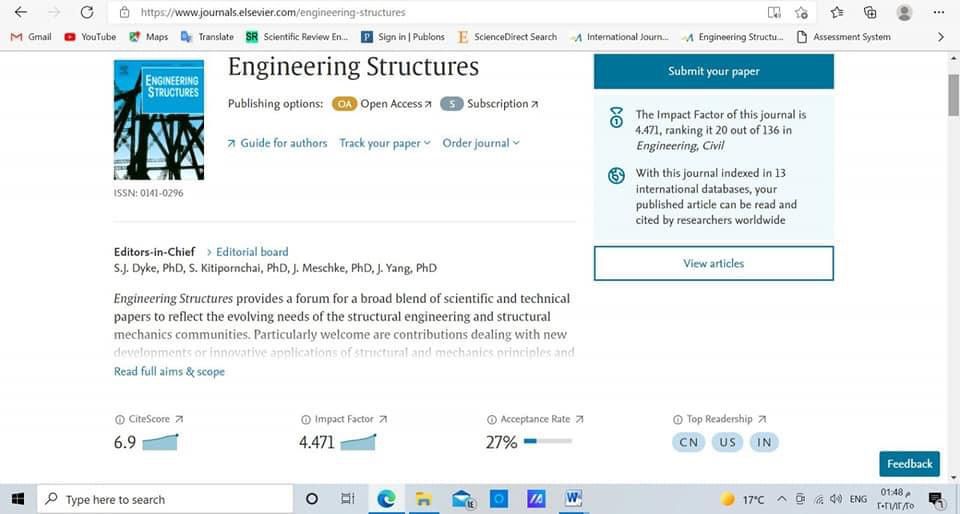Open the Open Access publishing option link
Viewport: 960px width, 514px height.
(x=396, y=104)
